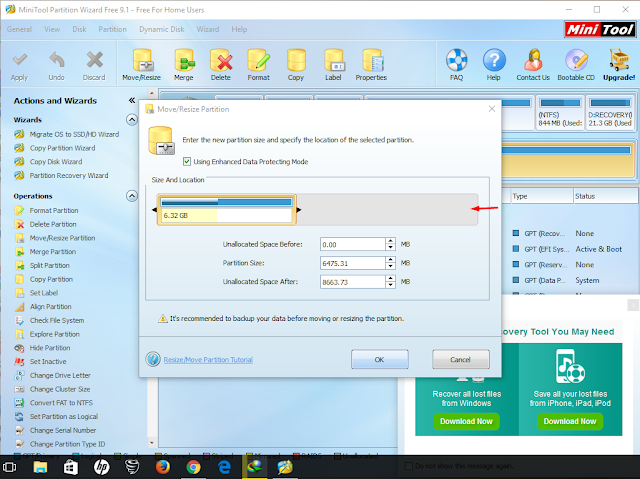Open the View menu
Screen dimensions: 640x479
[52, 29]
